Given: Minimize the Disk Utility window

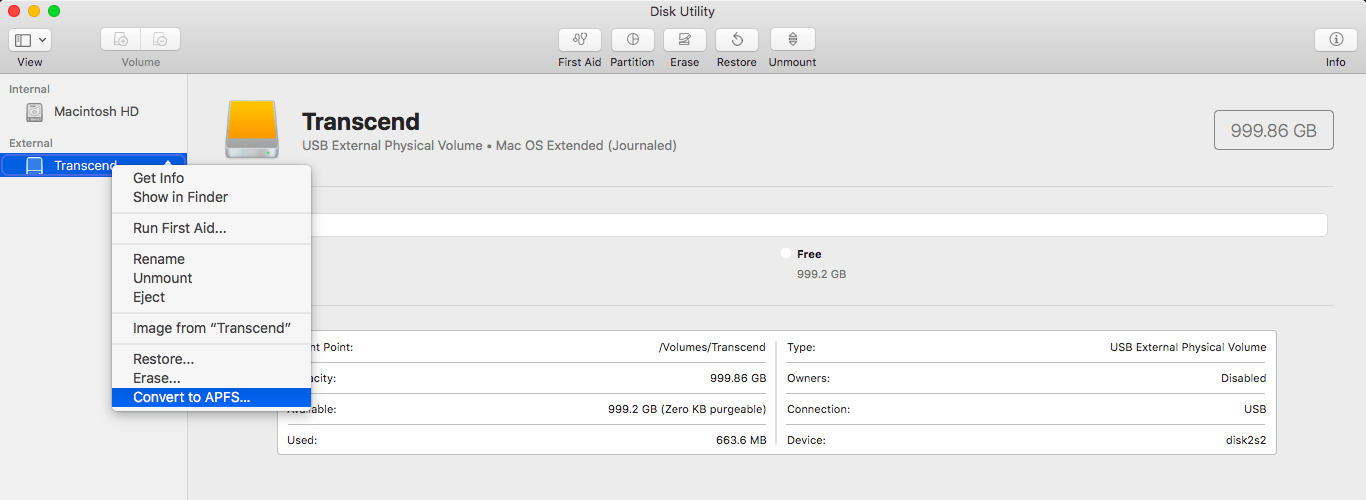Looking at the screenshot, I should (34, 11).
